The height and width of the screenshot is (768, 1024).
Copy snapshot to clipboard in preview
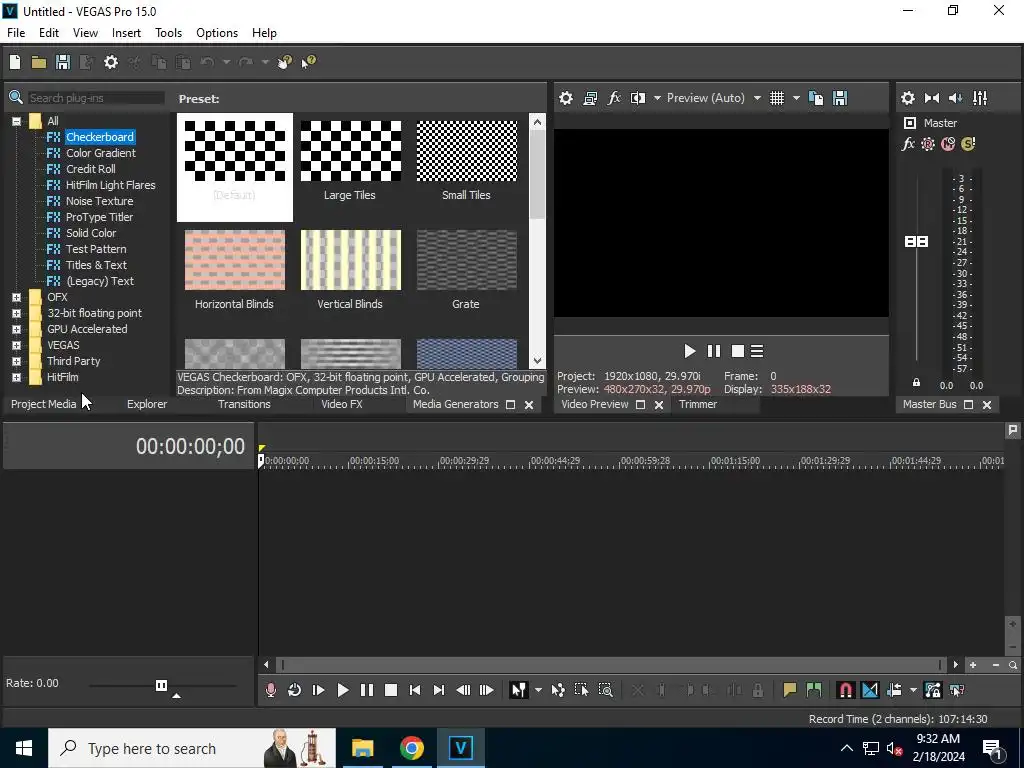[x=816, y=98]
